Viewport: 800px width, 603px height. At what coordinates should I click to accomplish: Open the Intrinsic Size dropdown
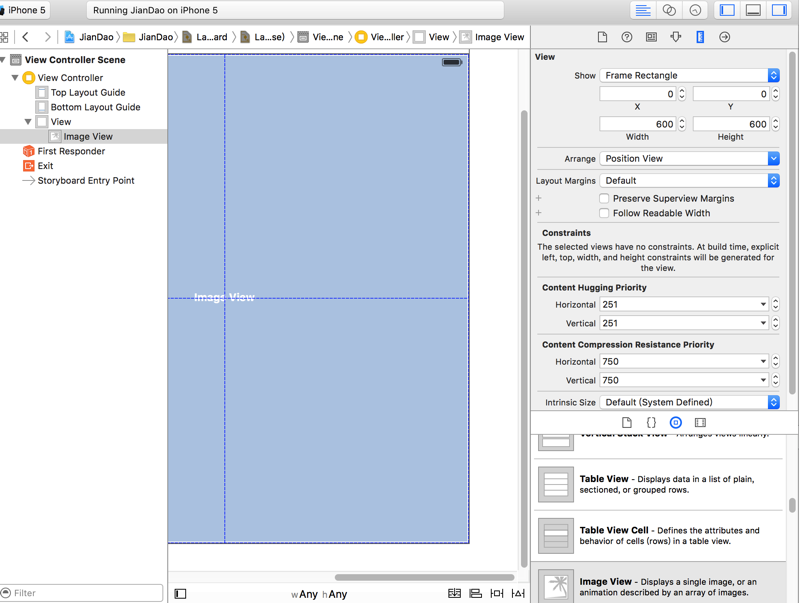pyautogui.click(x=689, y=403)
